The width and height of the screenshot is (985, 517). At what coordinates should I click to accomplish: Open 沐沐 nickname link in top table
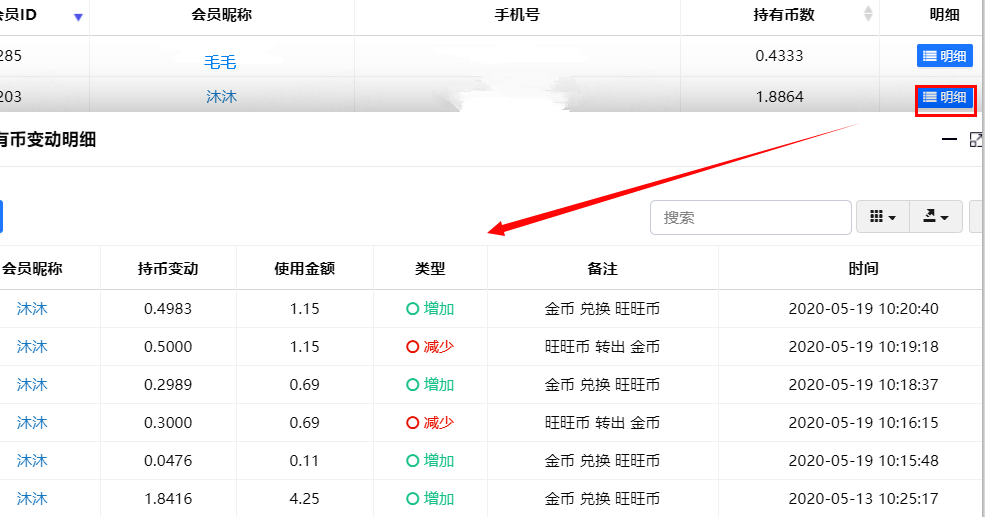[x=222, y=97]
